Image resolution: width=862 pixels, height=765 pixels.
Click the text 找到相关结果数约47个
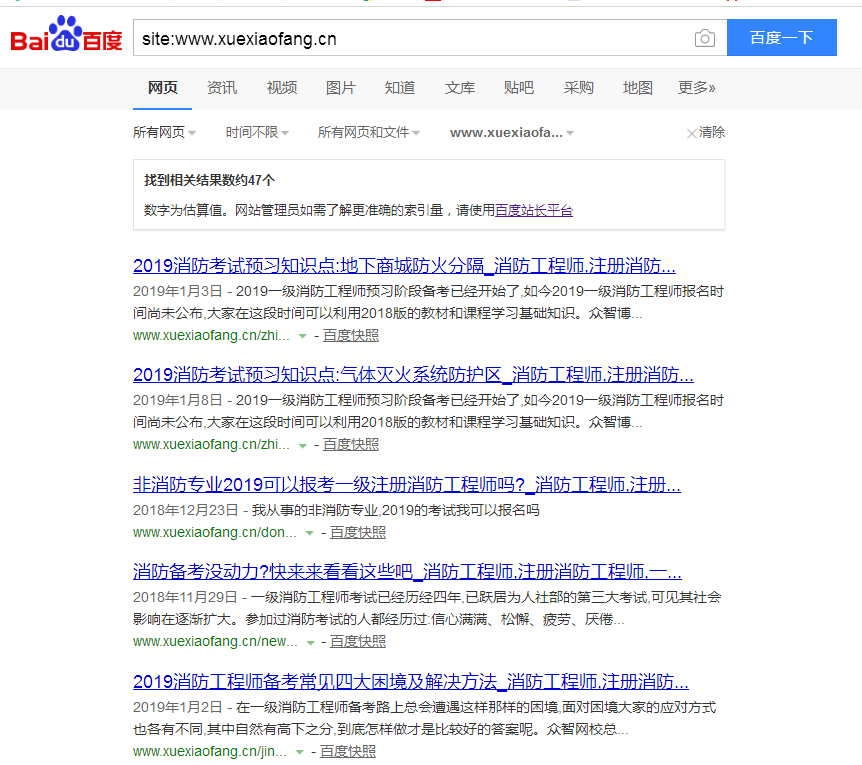tap(209, 180)
